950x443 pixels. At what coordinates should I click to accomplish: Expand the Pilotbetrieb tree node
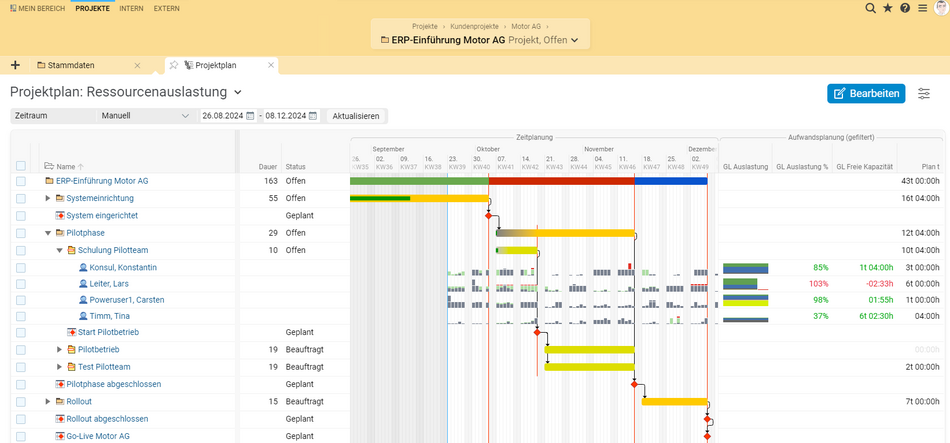(x=59, y=349)
